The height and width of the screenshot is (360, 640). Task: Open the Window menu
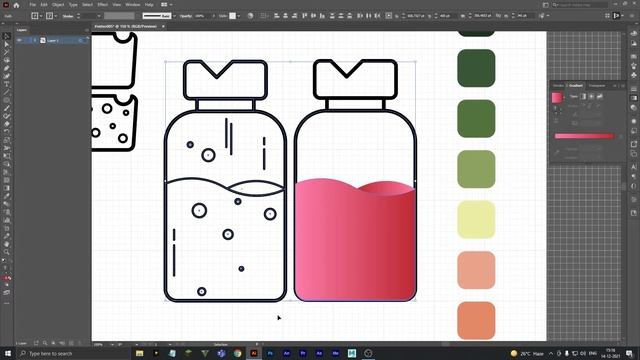pos(132,5)
